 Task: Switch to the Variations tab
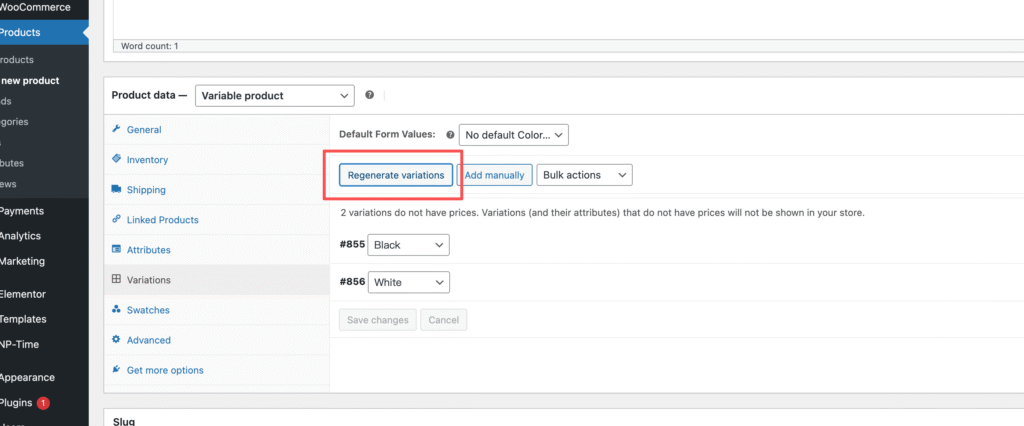tap(148, 280)
